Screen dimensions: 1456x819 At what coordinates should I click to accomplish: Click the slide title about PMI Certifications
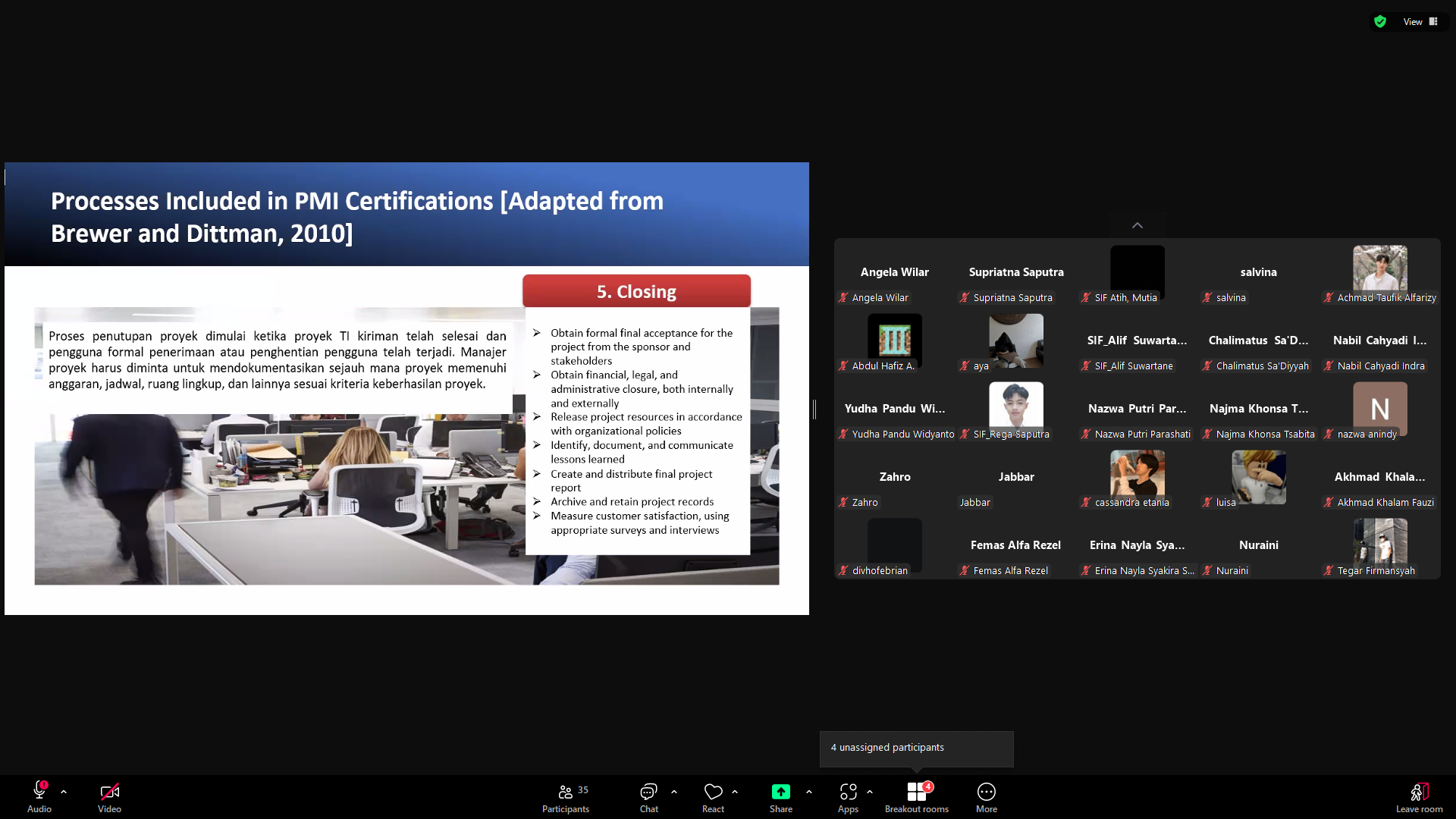pyautogui.click(x=356, y=217)
